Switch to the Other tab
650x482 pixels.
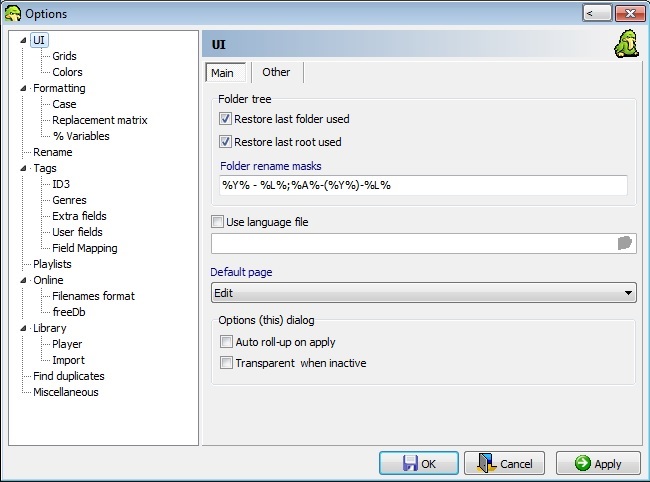[x=276, y=72]
